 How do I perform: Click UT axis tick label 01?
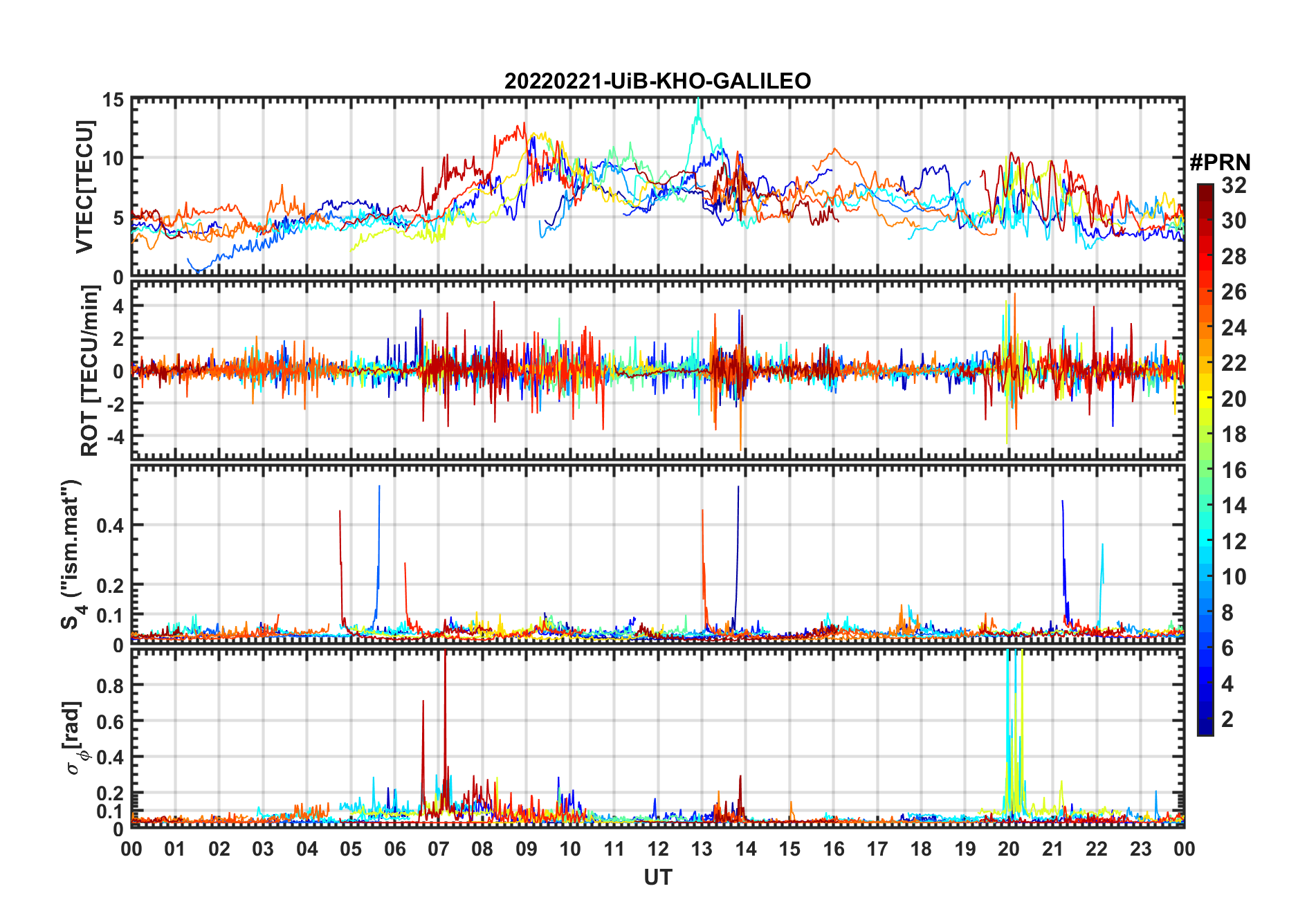(x=175, y=849)
